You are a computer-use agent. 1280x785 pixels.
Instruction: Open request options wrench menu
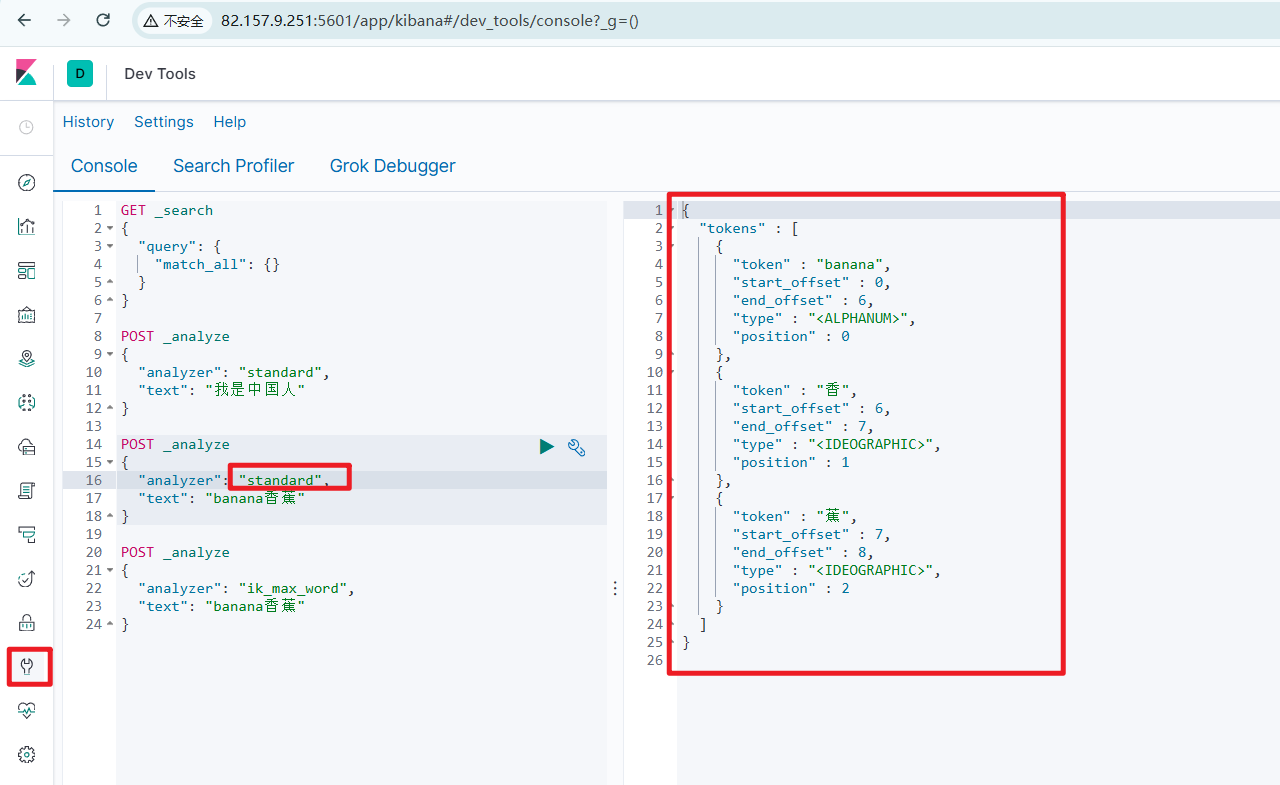(576, 447)
